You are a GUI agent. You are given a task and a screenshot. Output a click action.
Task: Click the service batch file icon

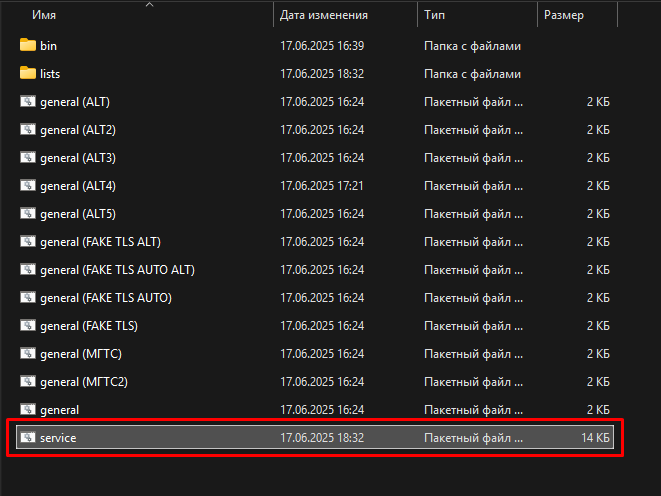tap(28, 437)
